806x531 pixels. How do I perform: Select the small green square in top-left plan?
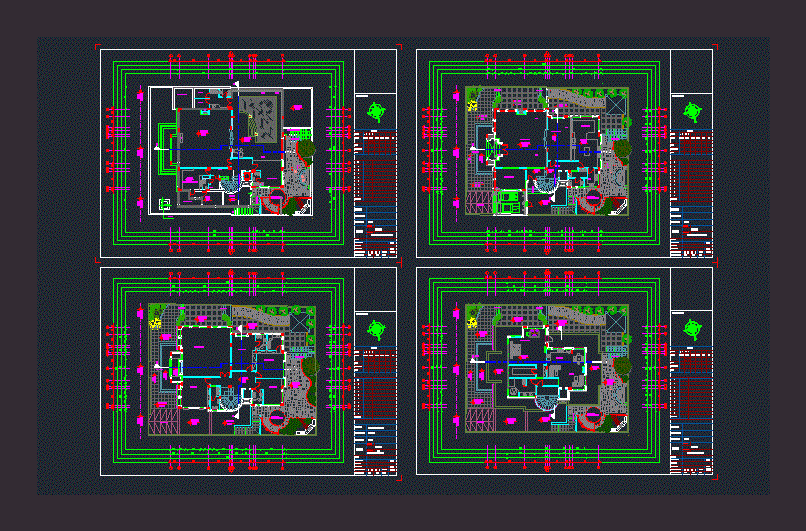[165, 204]
